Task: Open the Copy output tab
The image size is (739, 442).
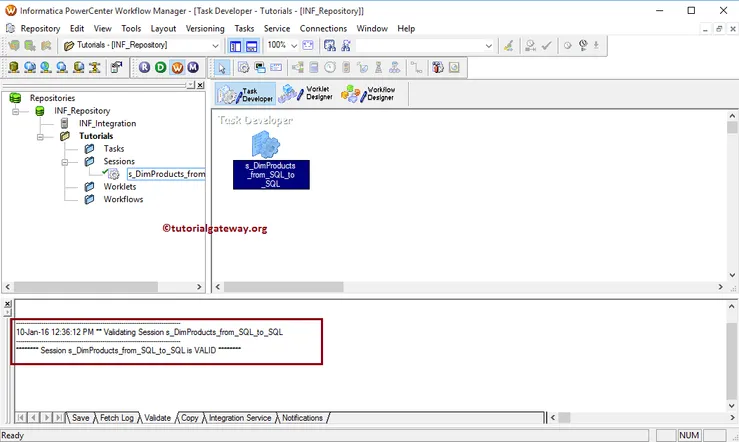Action: pyautogui.click(x=189, y=418)
